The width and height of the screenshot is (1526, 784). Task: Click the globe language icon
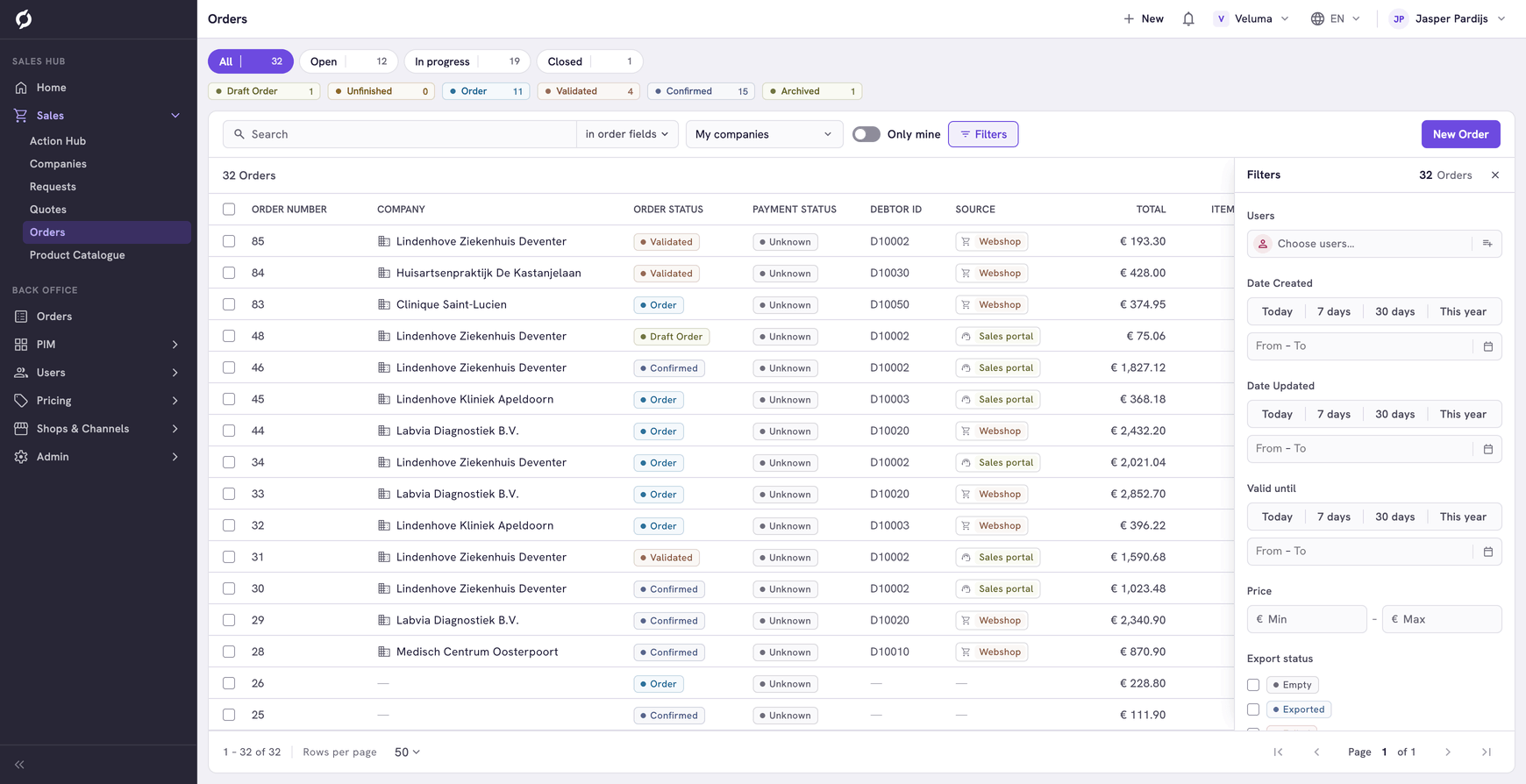(1317, 18)
